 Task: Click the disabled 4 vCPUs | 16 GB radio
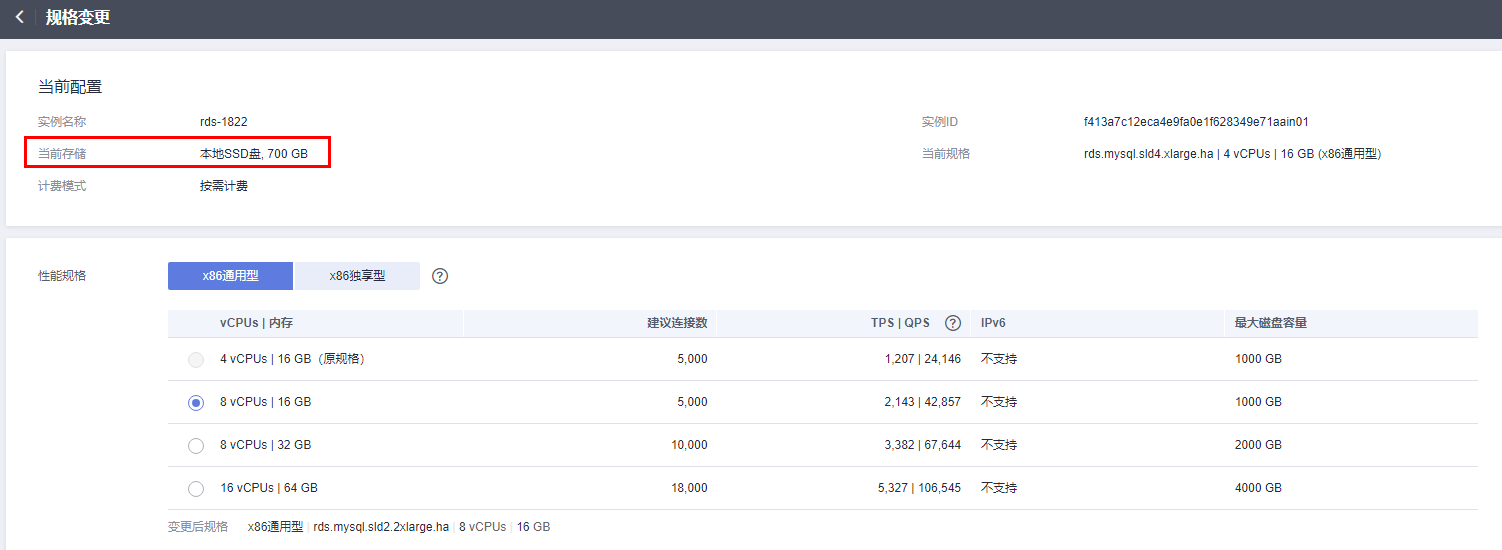click(x=196, y=360)
